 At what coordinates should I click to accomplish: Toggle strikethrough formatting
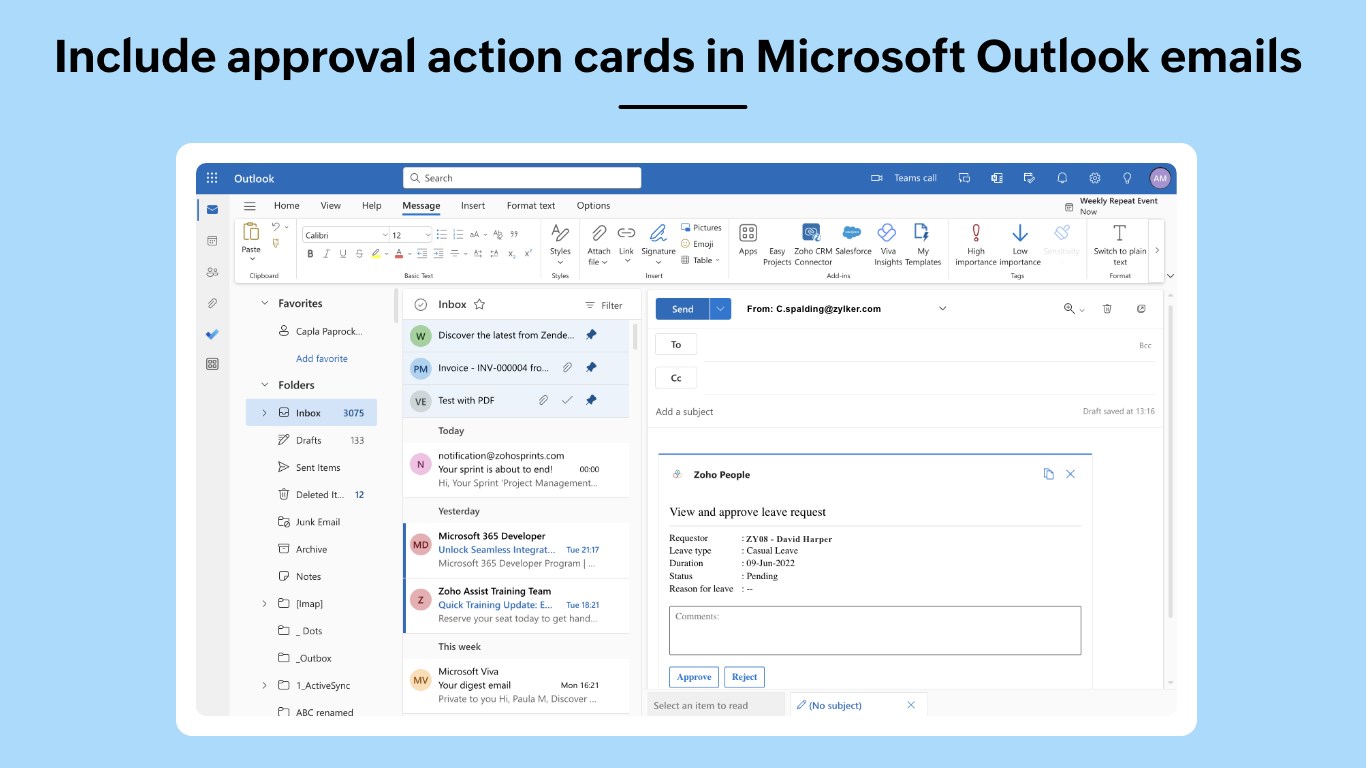click(360, 254)
